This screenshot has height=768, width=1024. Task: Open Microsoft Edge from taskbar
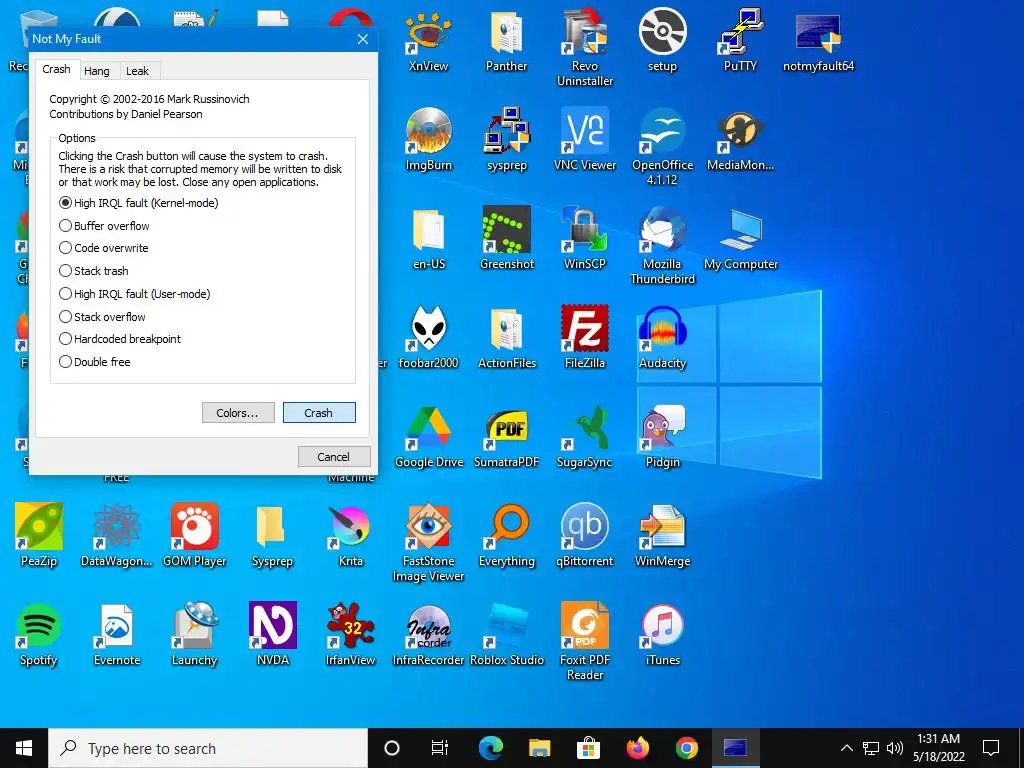coord(491,748)
